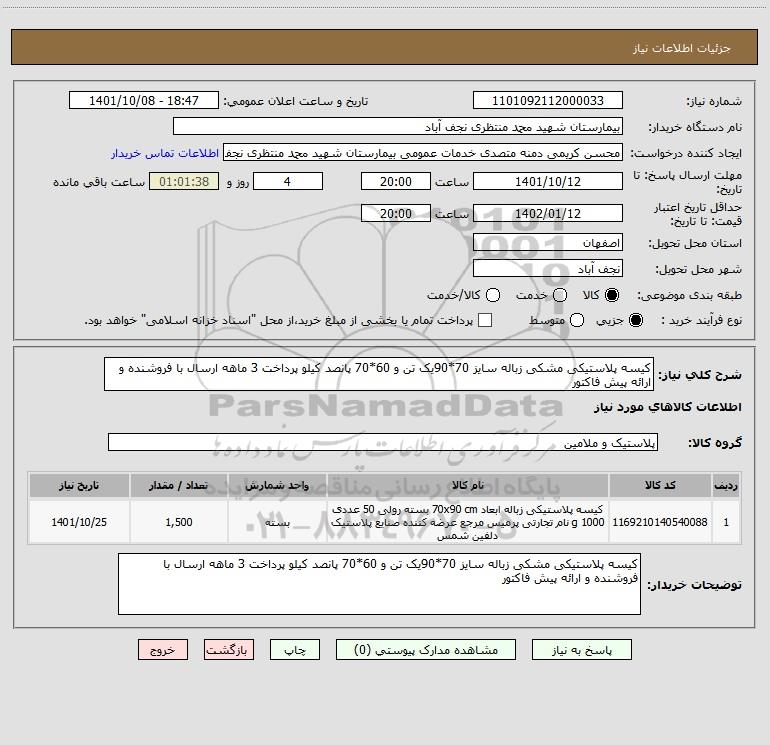The width and height of the screenshot is (770, 745).
Task: Click the نام کالا column header
Action: click(x=468, y=485)
